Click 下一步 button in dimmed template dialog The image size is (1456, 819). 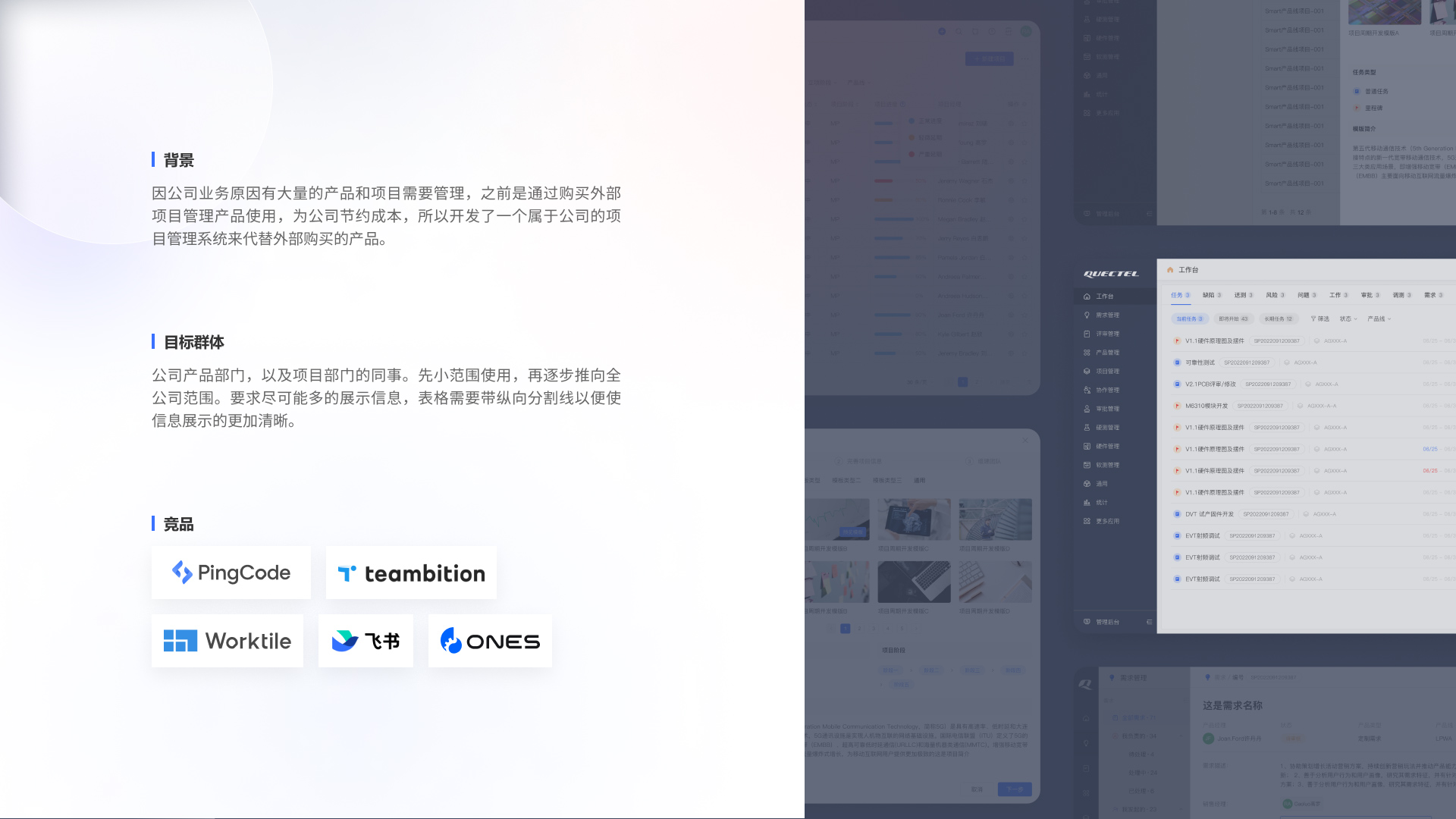pos(1015,789)
